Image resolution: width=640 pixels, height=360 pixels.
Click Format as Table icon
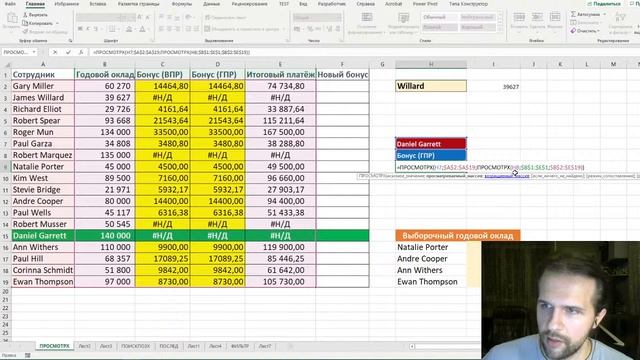coord(403,17)
